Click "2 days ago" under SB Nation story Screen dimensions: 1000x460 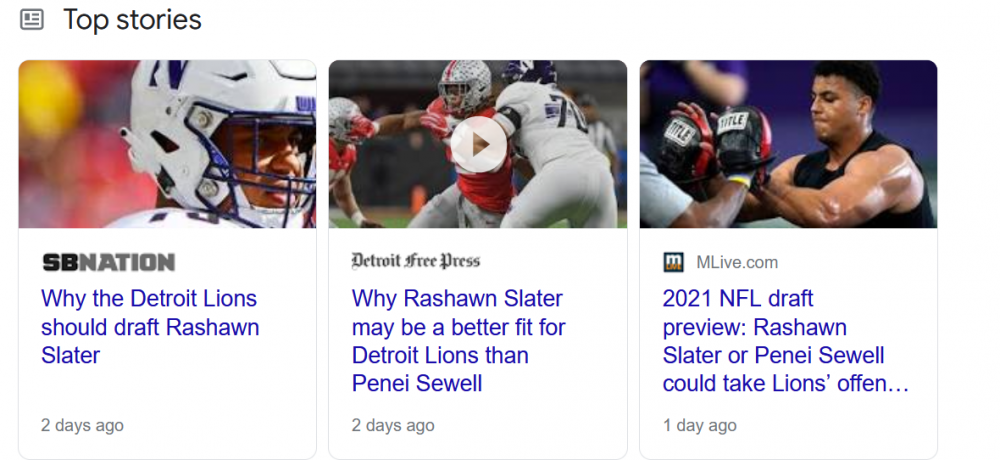[82, 425]
